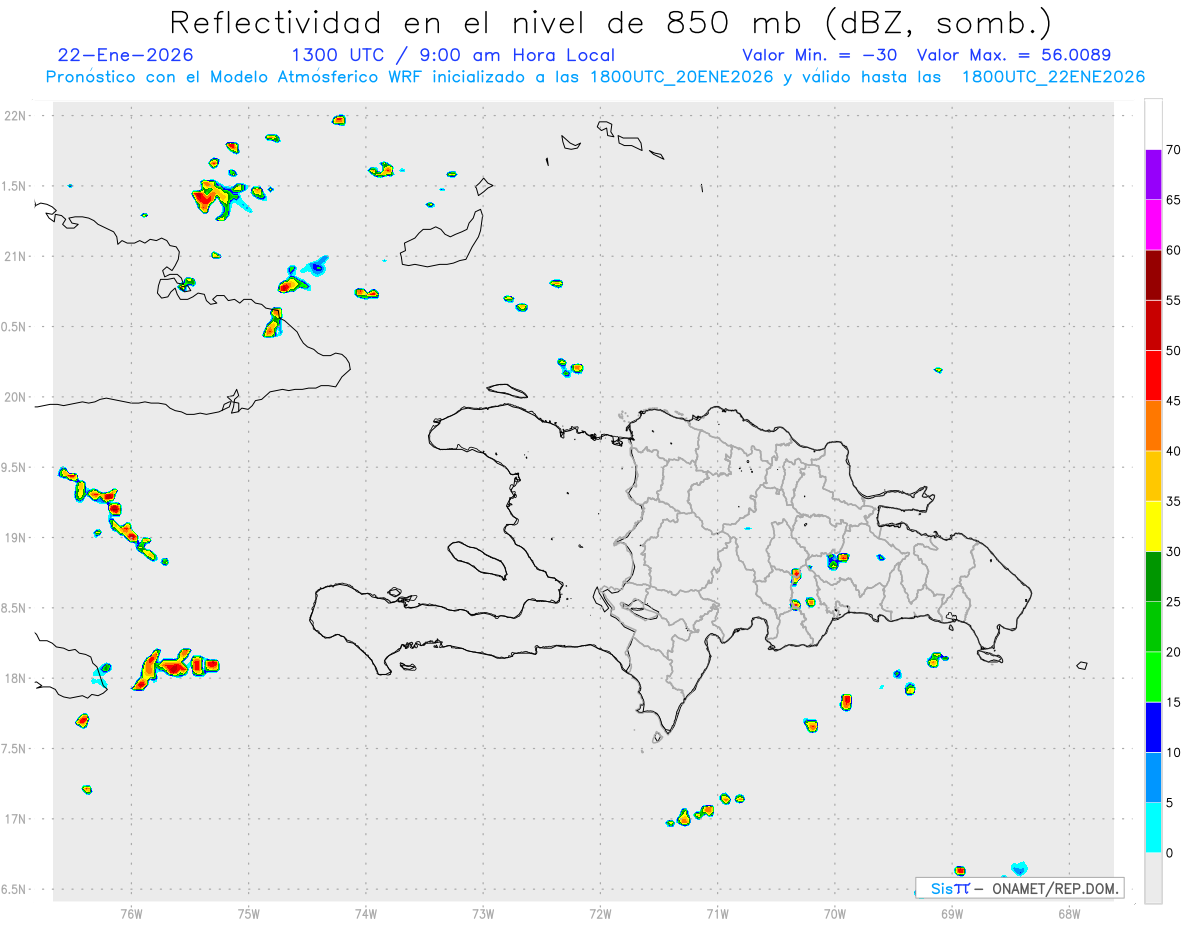Click the 'Valor Min. = -30' text
Screen dimensions: 1200x927
pyautogui.click(x=821, y=55)
